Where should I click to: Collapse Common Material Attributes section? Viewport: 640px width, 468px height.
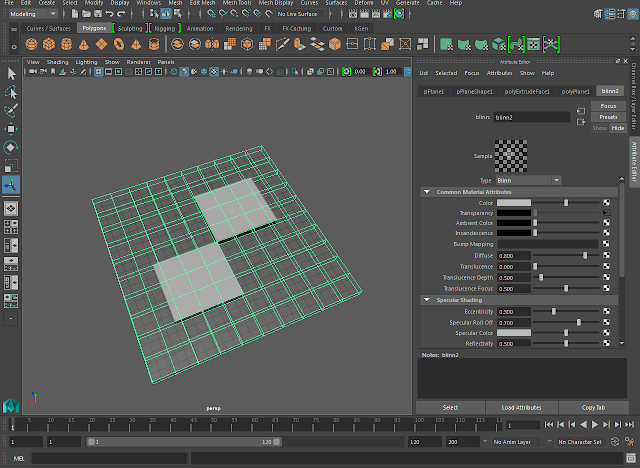[x=427, y=191]
